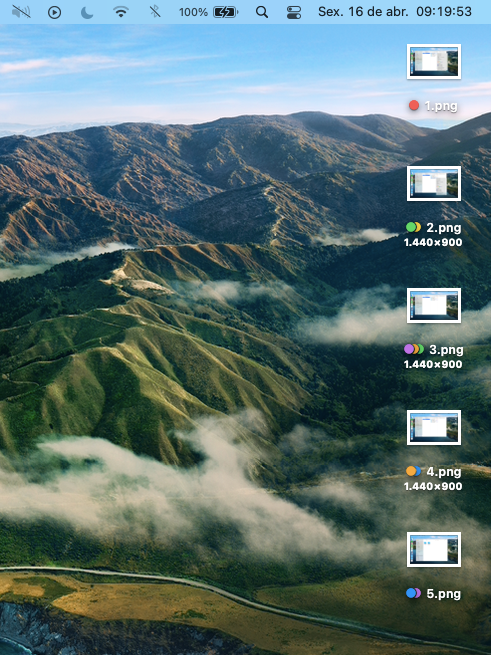
Task: Click the 3.png file name label
Action: tap(446, 350)
